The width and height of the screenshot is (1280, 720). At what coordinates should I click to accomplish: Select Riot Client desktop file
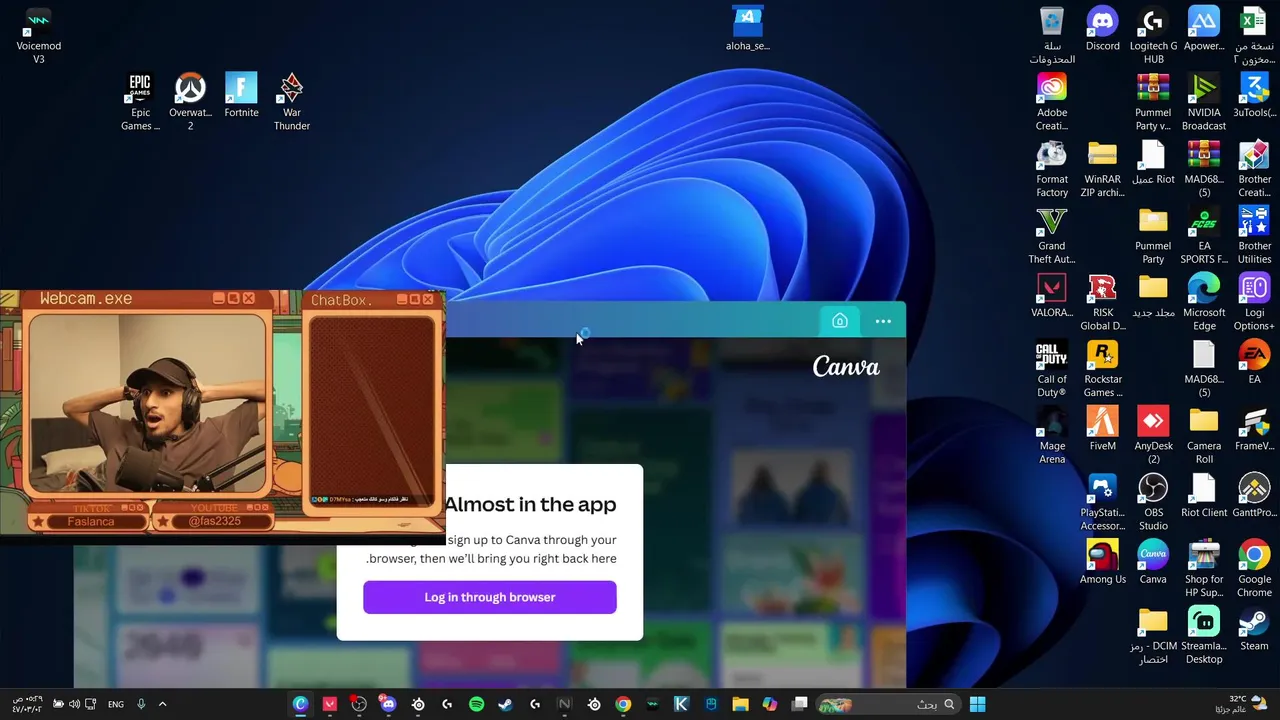click(1204, 495)
